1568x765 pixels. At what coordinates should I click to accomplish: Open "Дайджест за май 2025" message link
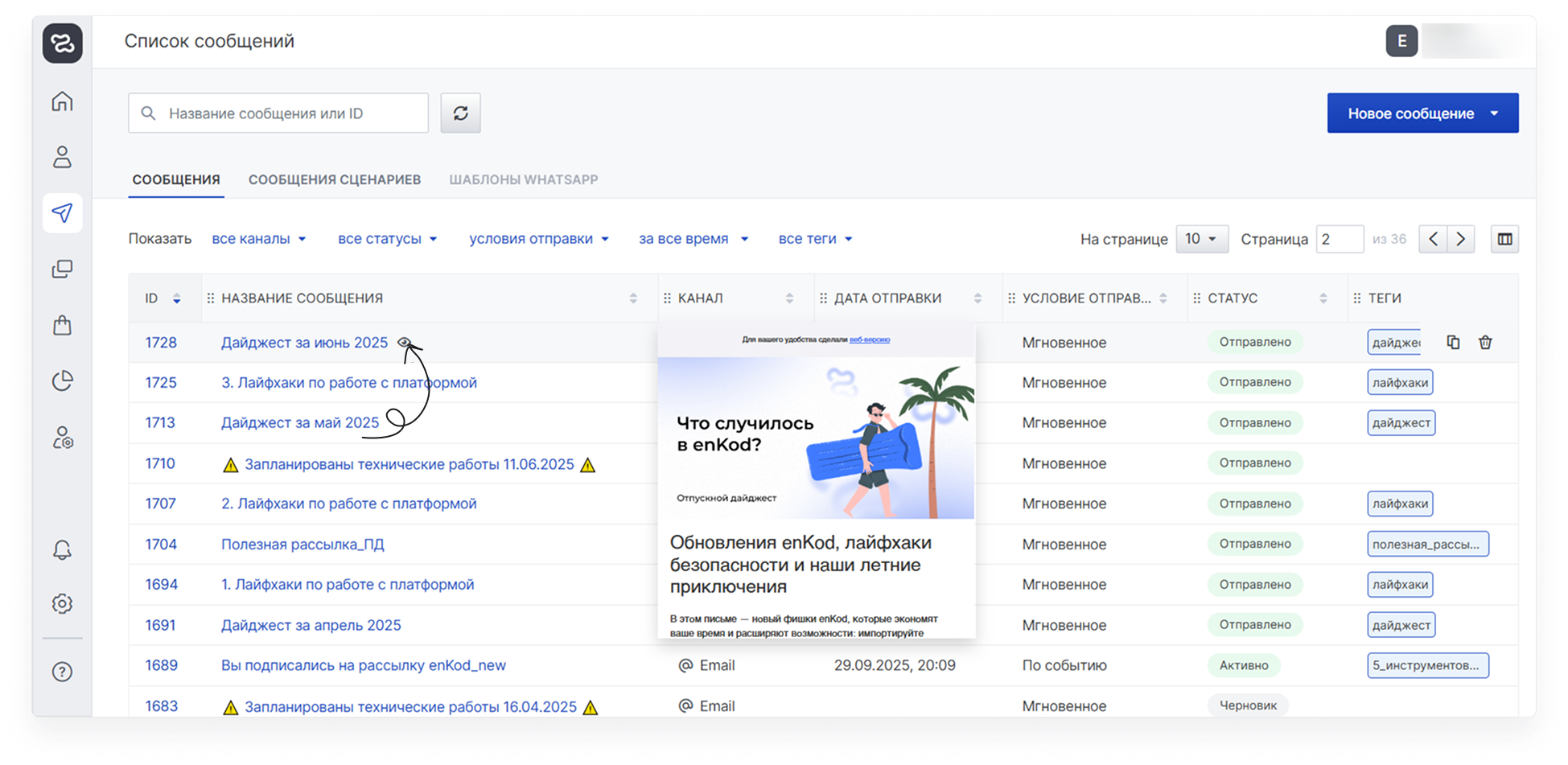pyautogui.click(x=299, y=423)
